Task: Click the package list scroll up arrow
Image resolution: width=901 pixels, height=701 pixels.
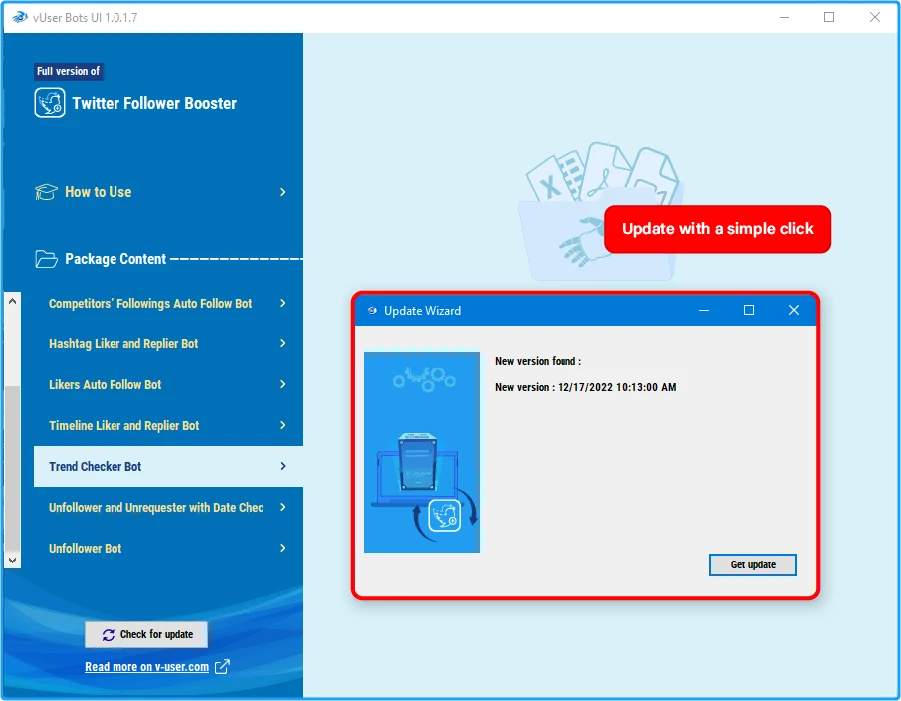Action: pos(13,301)
